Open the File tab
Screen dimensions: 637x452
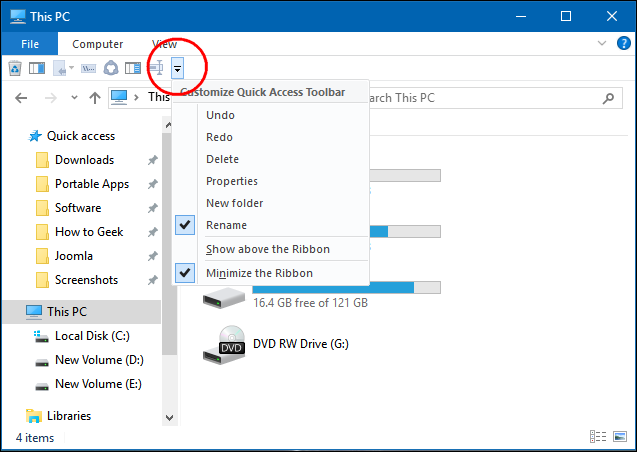pyautogui.click(x=29, y=44)
